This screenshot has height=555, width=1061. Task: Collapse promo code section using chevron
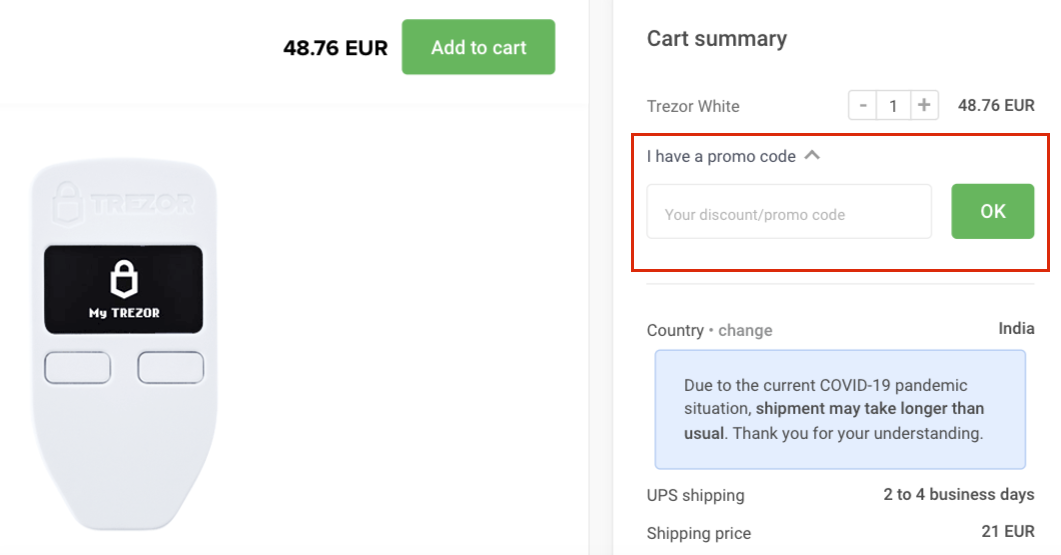(x=812, y=156)
